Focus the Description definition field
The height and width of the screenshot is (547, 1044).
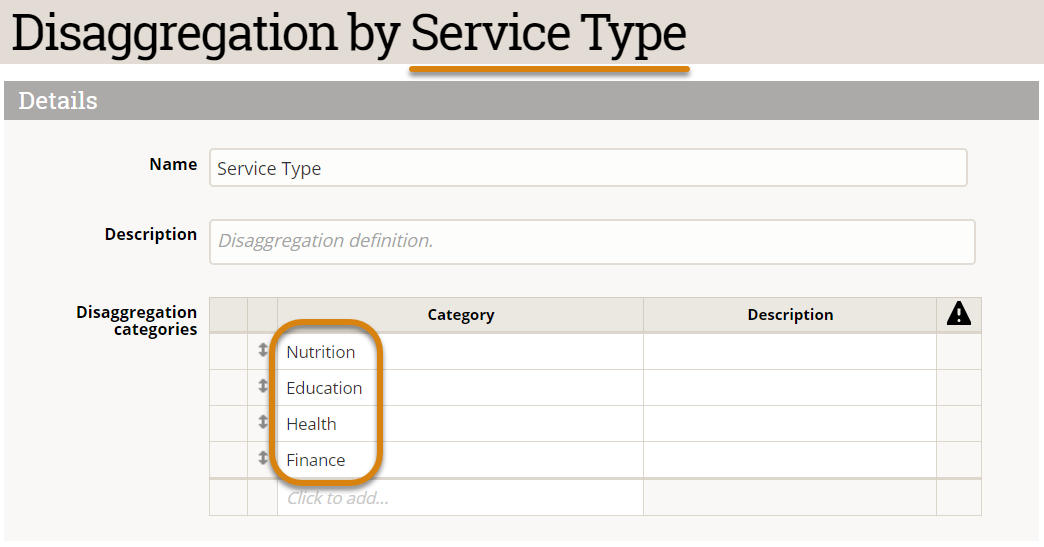point(592,241)
